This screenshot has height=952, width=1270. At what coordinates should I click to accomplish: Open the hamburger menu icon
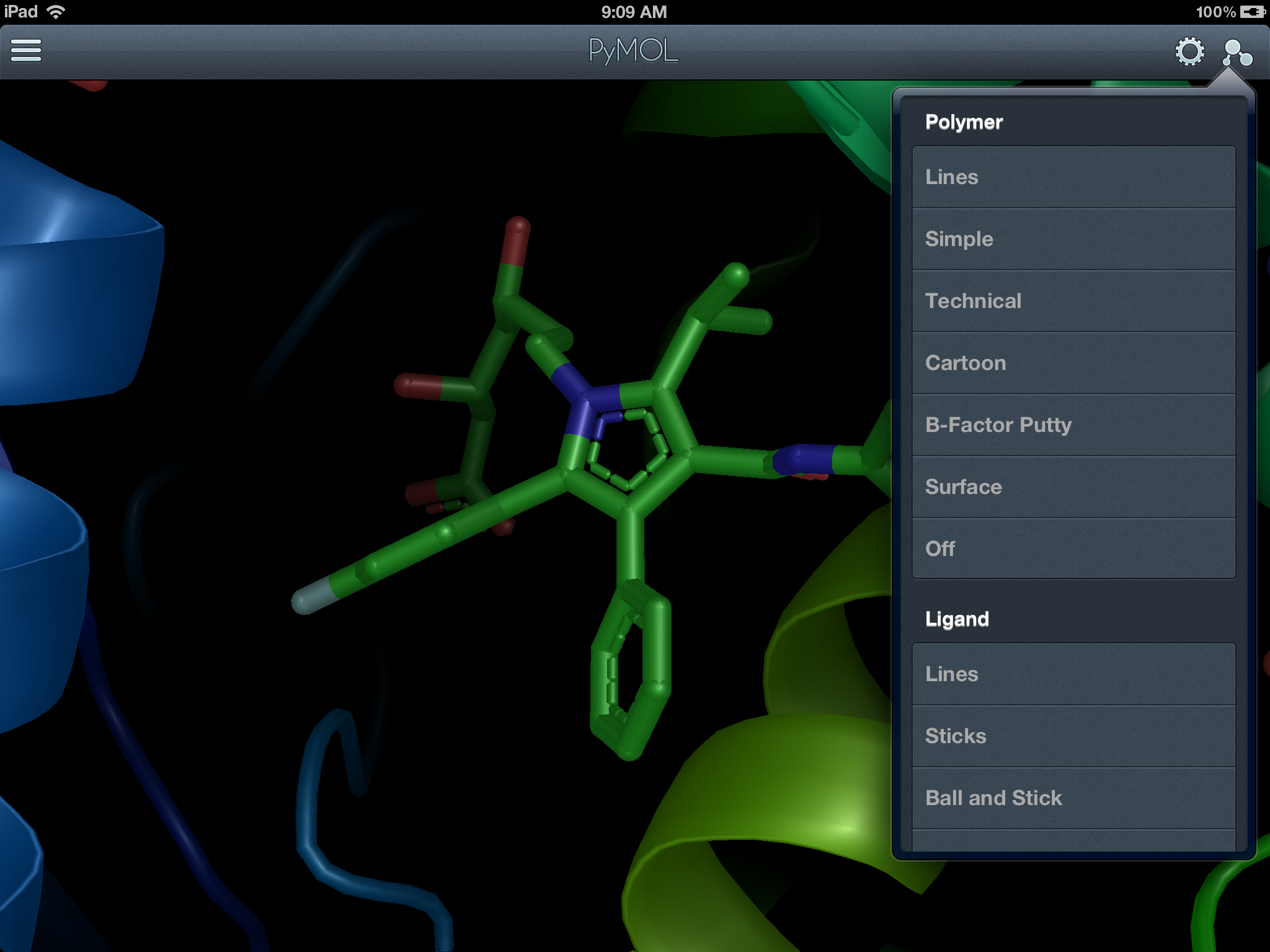coord(26,51)
